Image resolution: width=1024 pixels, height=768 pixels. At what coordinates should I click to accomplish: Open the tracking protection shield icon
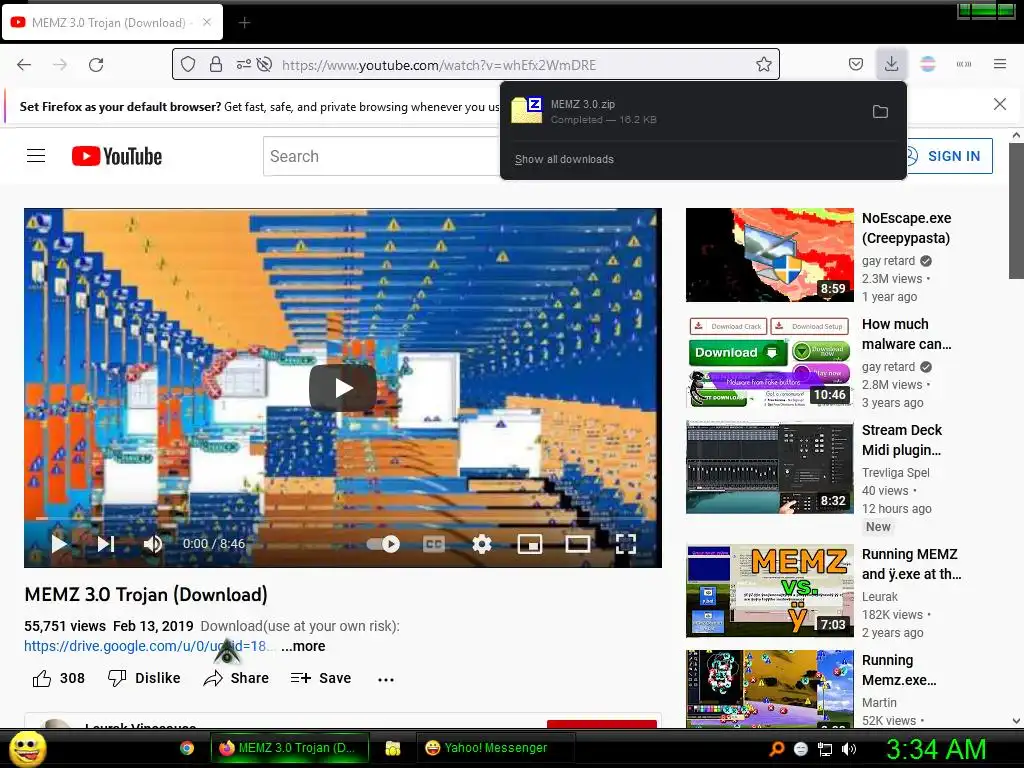pos(188,64)
